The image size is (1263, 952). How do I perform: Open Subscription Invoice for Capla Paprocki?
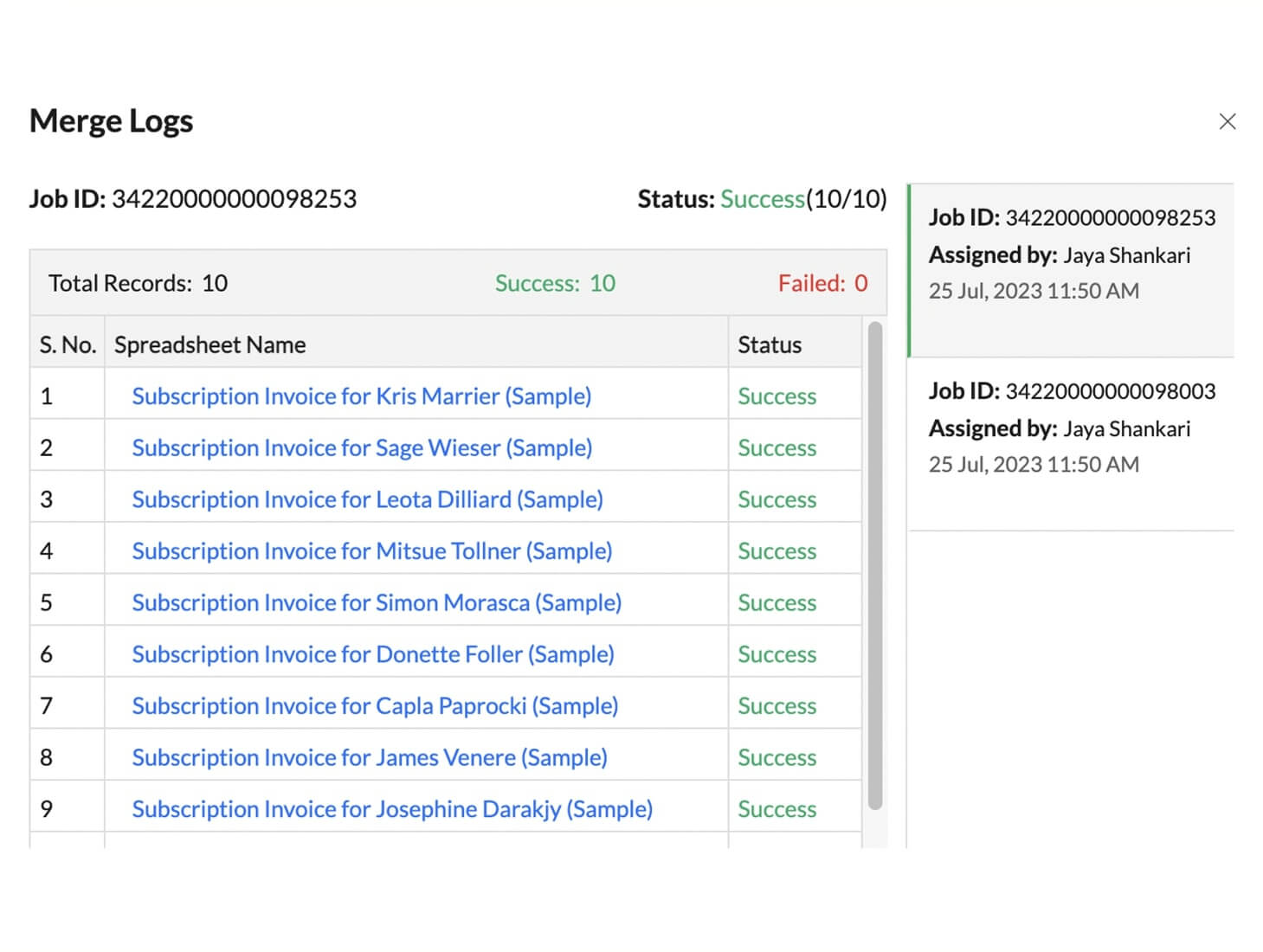click(x=375, y=706)
